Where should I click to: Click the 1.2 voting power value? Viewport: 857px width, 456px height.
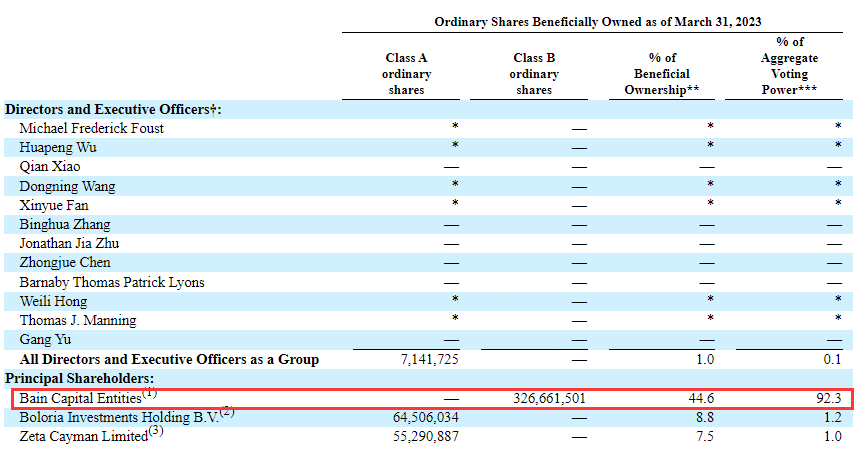[832, 418]
